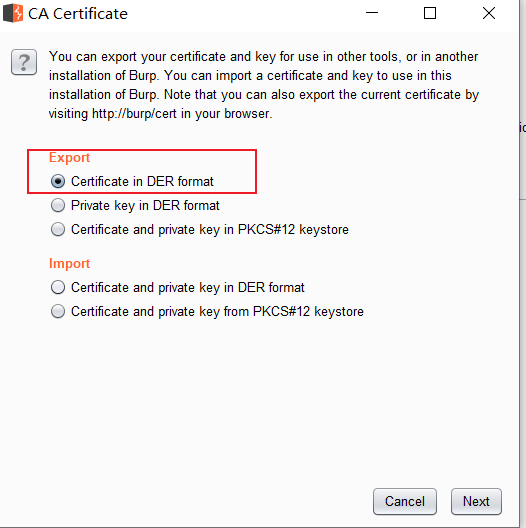Click the Next button

(x=476, y=501)
